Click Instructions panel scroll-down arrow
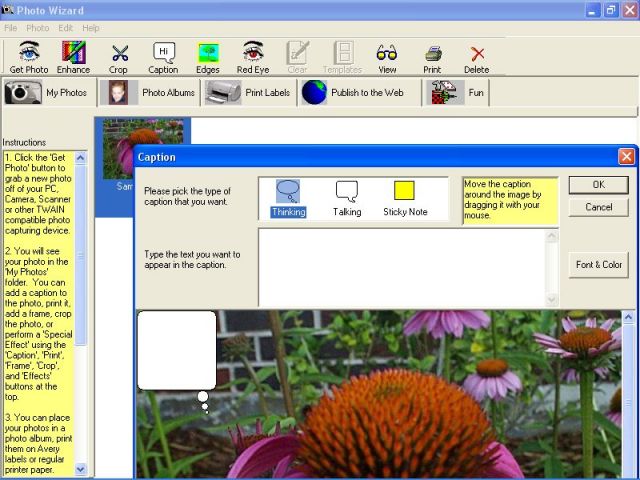This screenshot has height=480, width=640. [80, 469]
